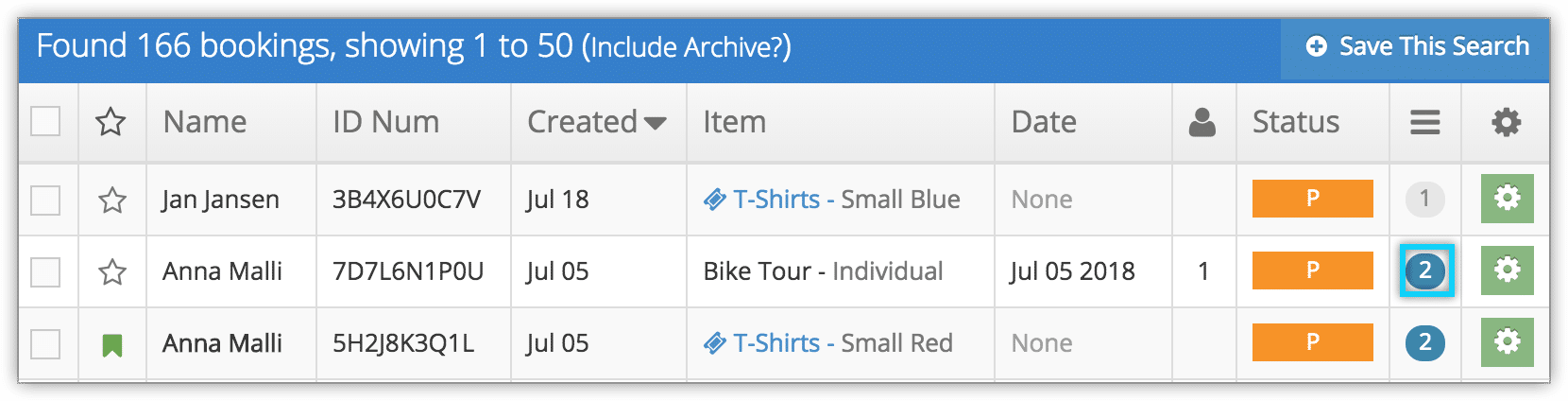Select checkbox for booking 5H2J8K3Q1L
Screen dimensions: 1568x401
(46, 344)
